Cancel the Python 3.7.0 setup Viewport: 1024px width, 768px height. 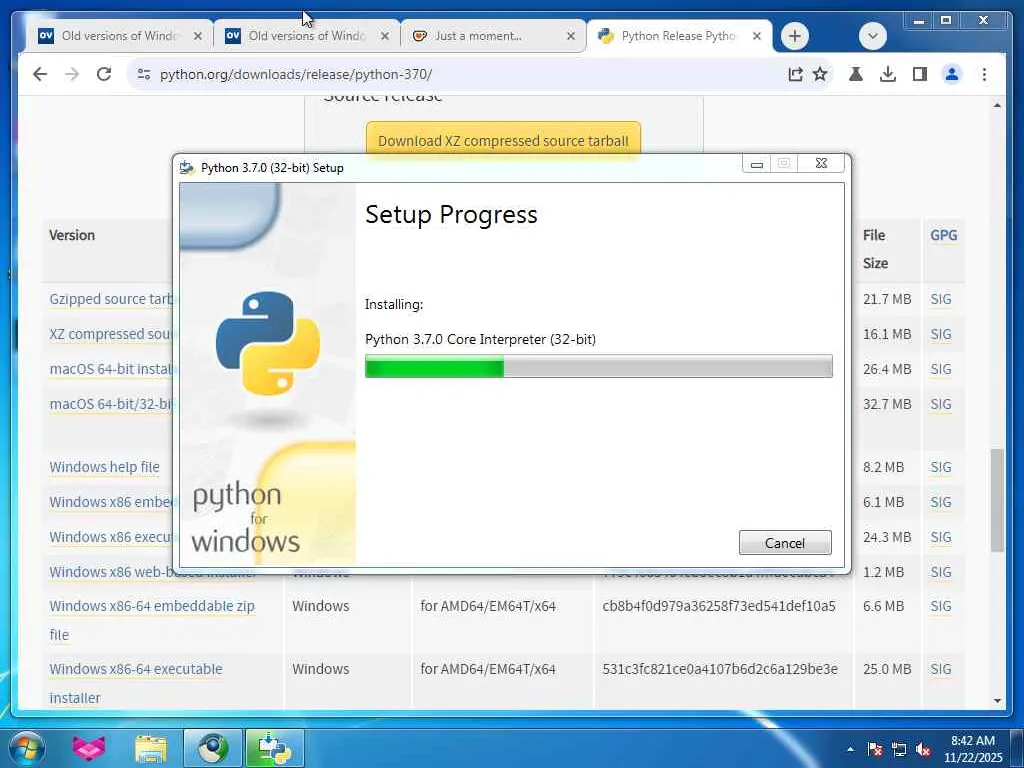[x=785, y=543]
